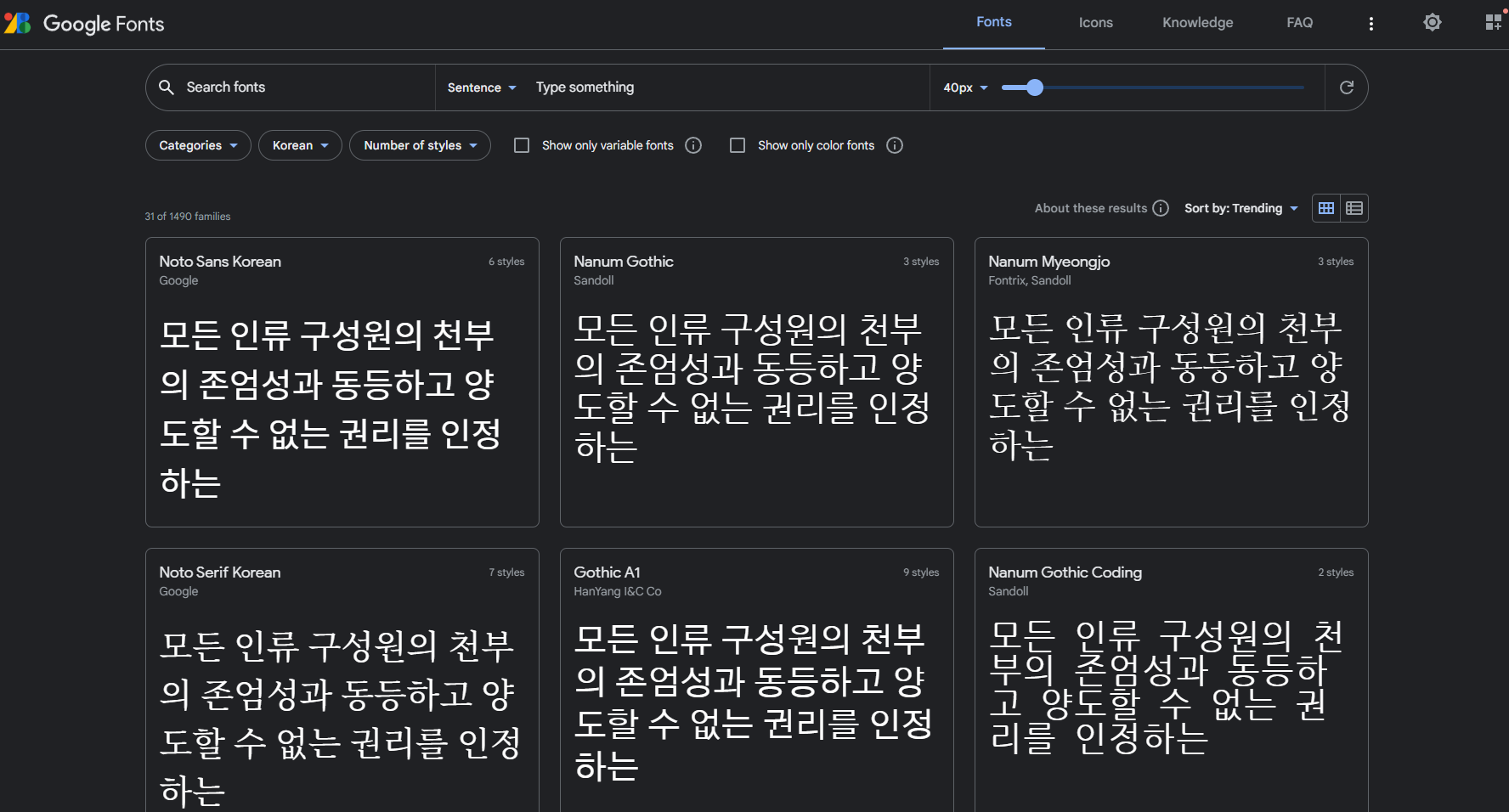
Task: Open the Nanum Gothic font card
Action: click(x=757, y=382)
